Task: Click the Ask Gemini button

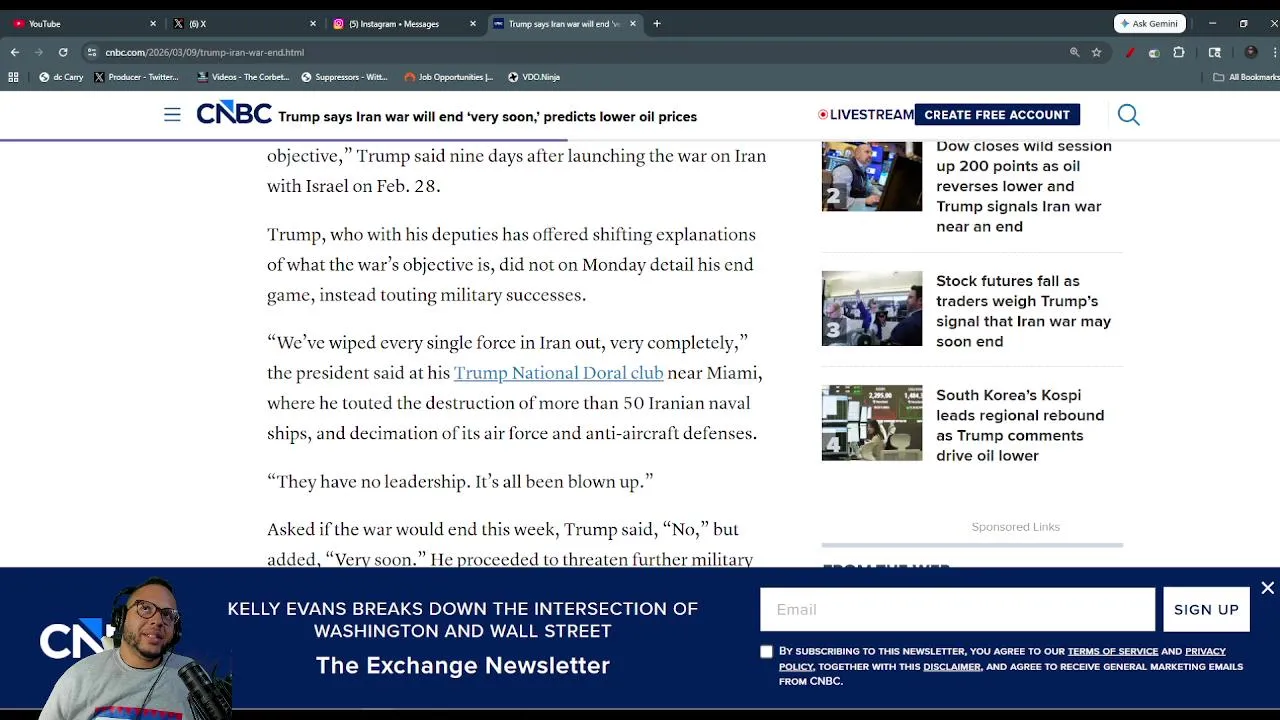Action: [1149, 23]
